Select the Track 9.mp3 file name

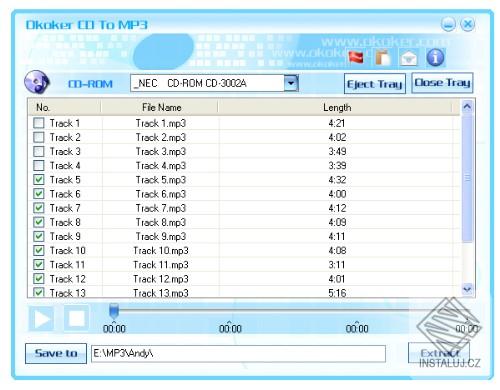[x=161, y=237]
